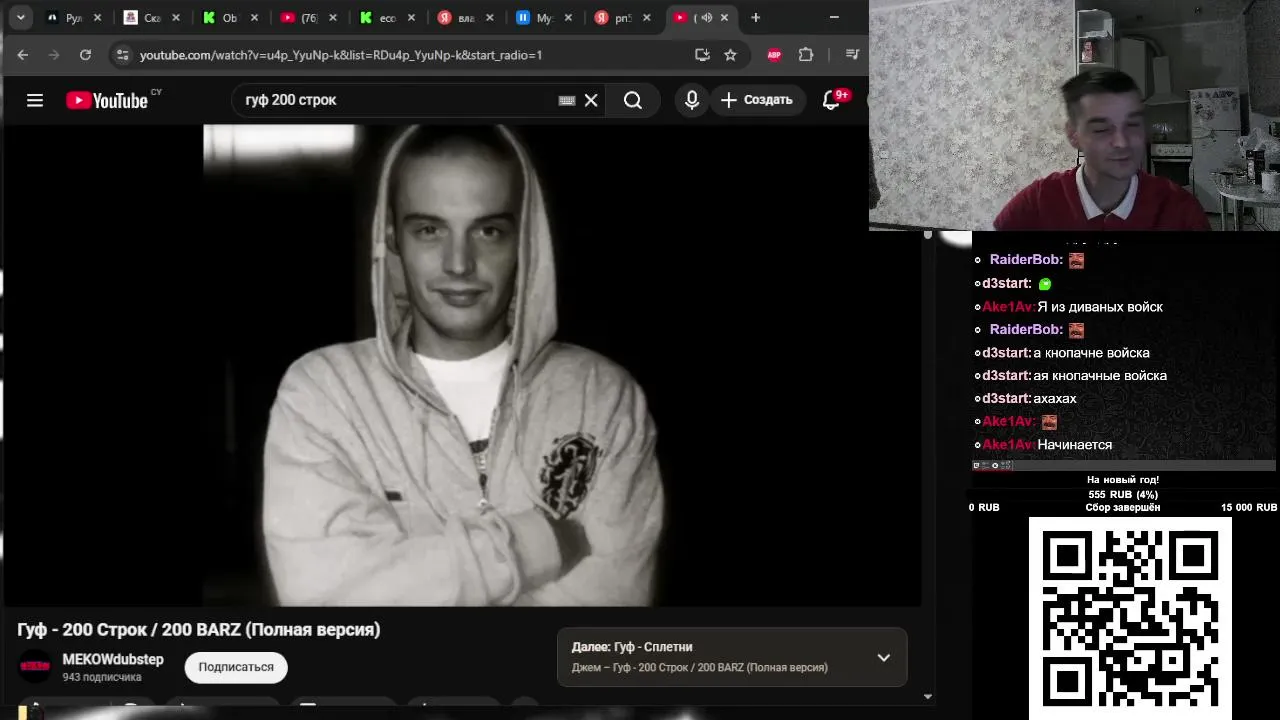Click chat message 'ая кнопачные войска'
The width and height of the screenshot is (1280, 720).
pyautogui.click(x=1100, y=376)
